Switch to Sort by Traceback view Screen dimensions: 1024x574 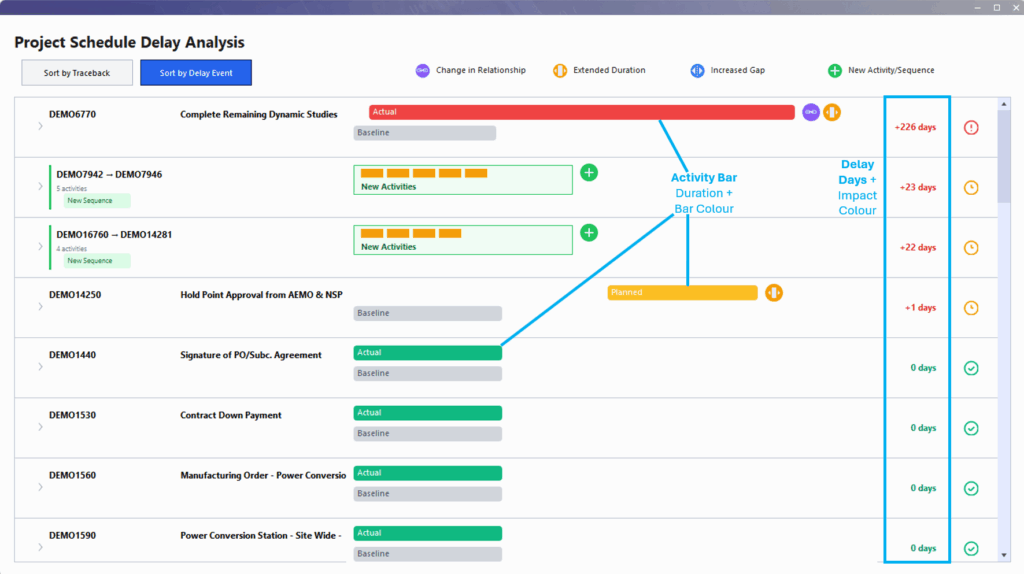77,73
